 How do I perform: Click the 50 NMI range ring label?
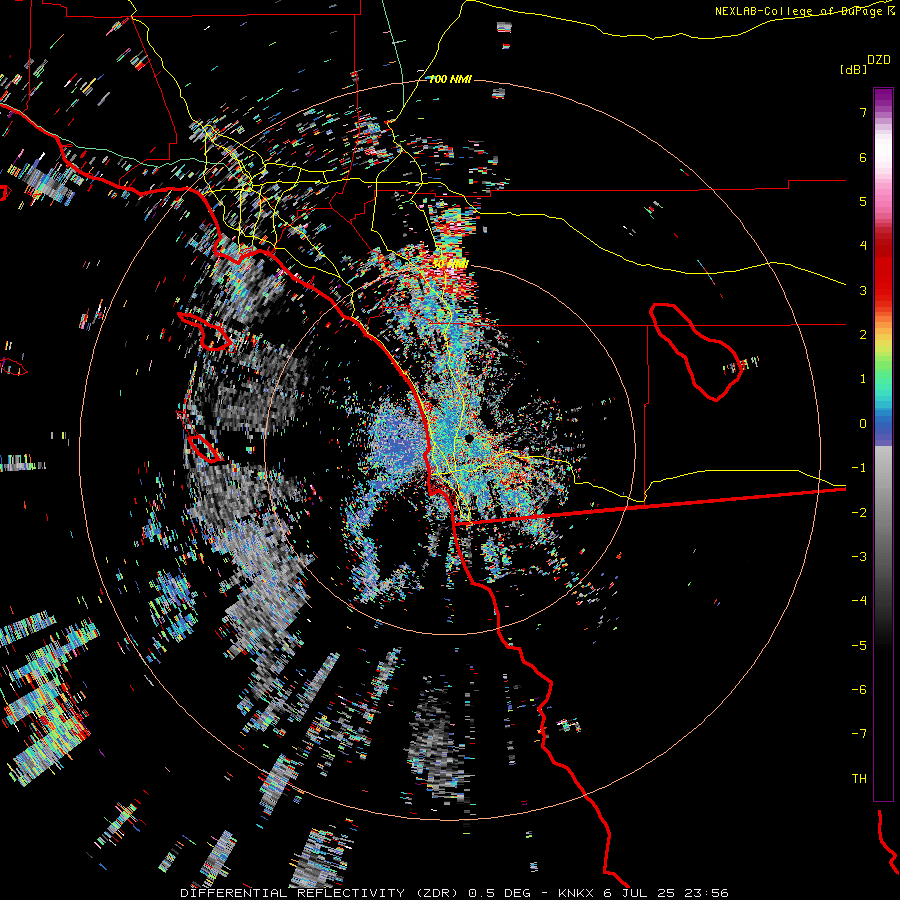(451, 263)
